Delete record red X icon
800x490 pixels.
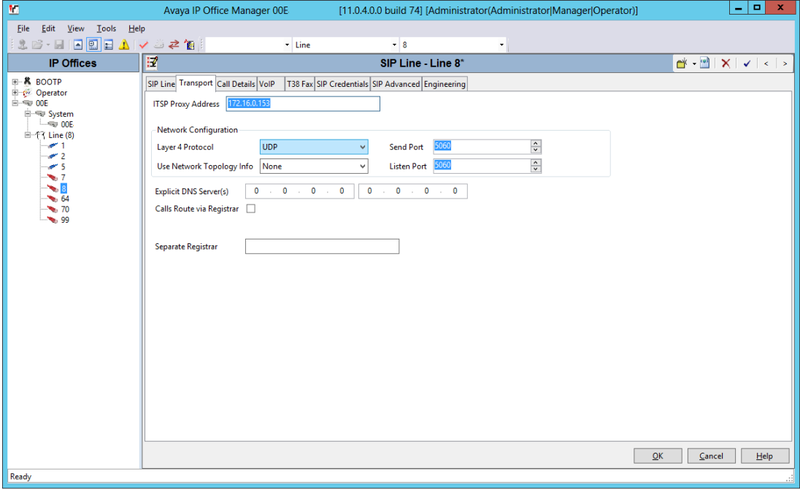tap(726, 63)
